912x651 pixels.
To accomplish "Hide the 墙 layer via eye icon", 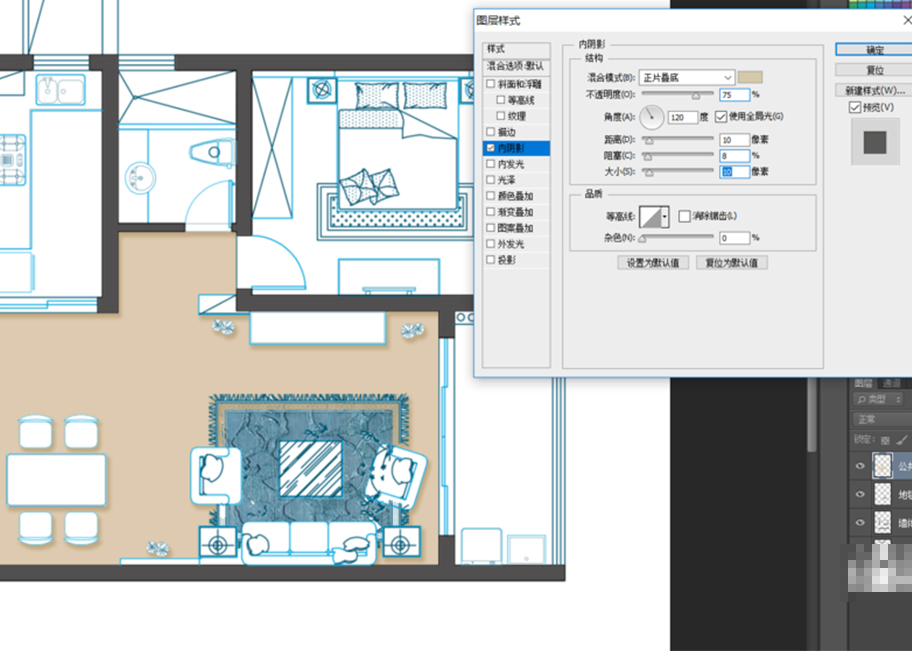I will (860, 522).
